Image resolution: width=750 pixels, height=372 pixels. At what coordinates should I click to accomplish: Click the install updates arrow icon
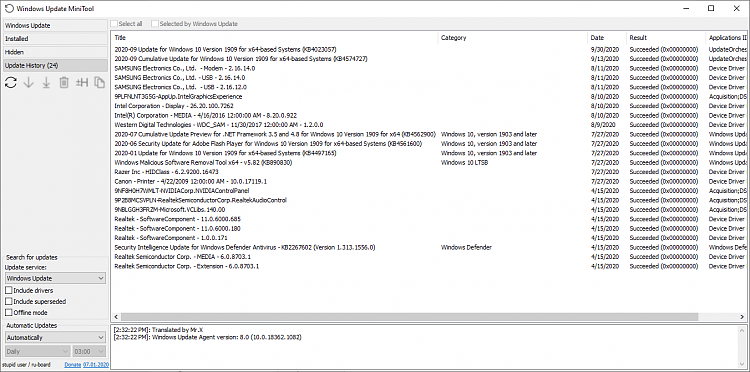46,83
